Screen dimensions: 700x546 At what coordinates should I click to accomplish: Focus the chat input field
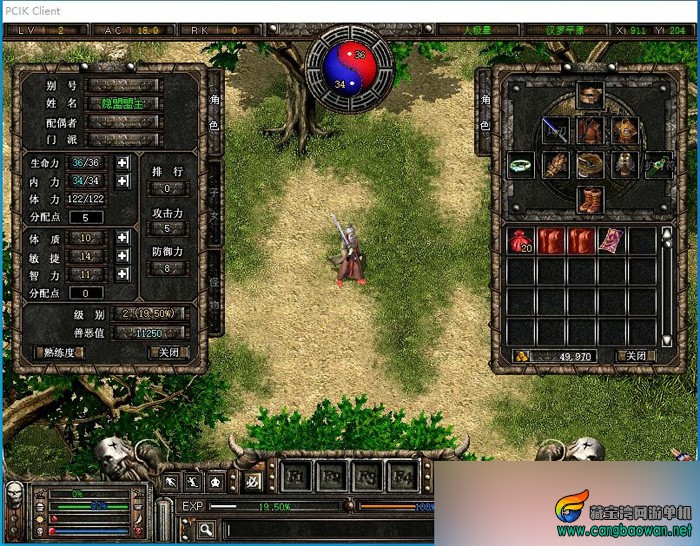330,530
